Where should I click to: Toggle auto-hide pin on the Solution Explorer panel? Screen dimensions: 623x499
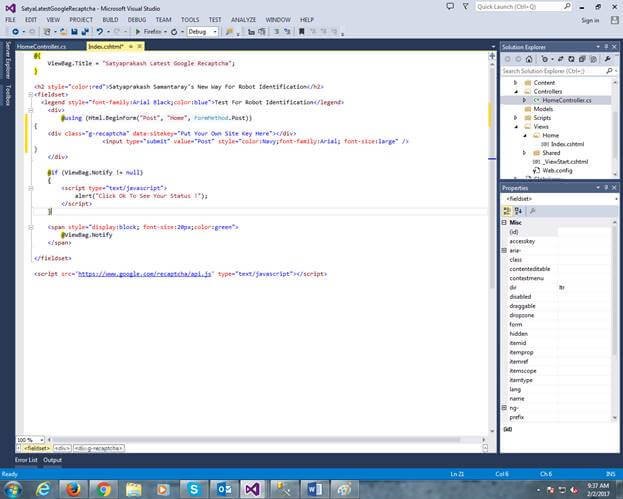click(x=605, y=47)
